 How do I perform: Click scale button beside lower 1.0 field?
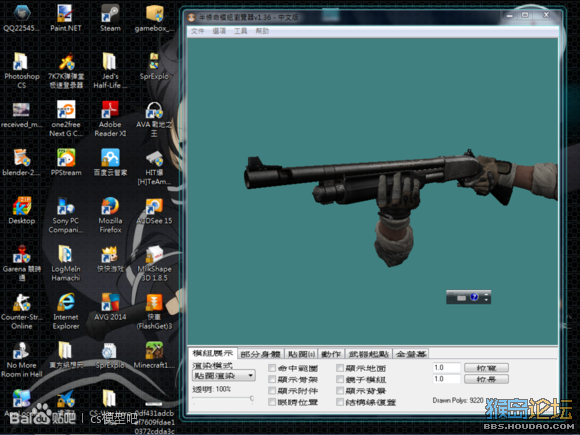coord(486,379)
